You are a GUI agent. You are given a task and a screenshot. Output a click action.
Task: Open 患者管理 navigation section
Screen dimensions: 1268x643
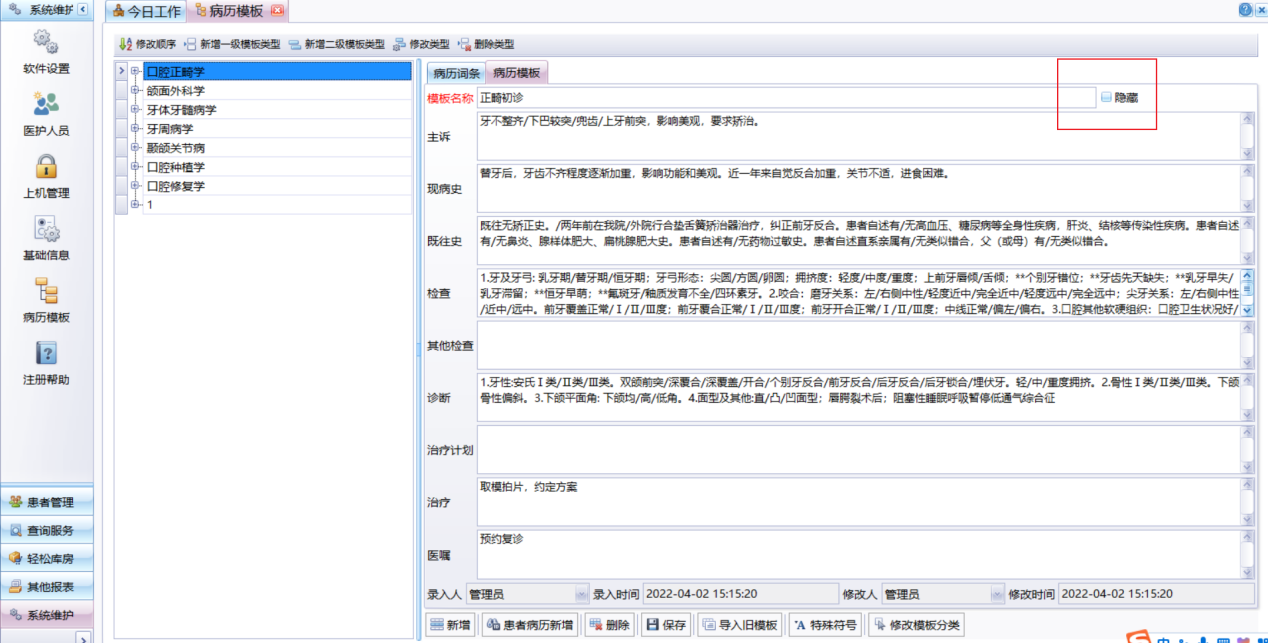[x=47, y=502]
